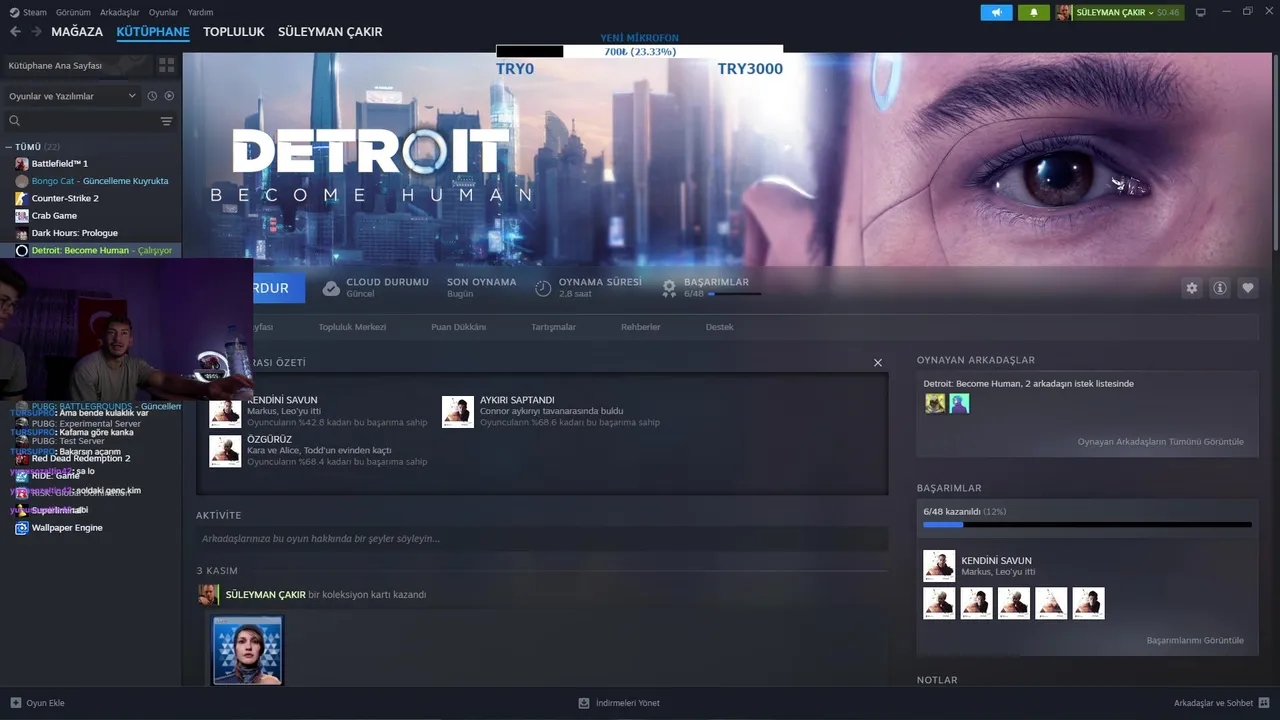The image size is (1280, 720).
Task: Open the Topluluk Merkezi link
Action: pyautogui.click(x=352, y=327)
